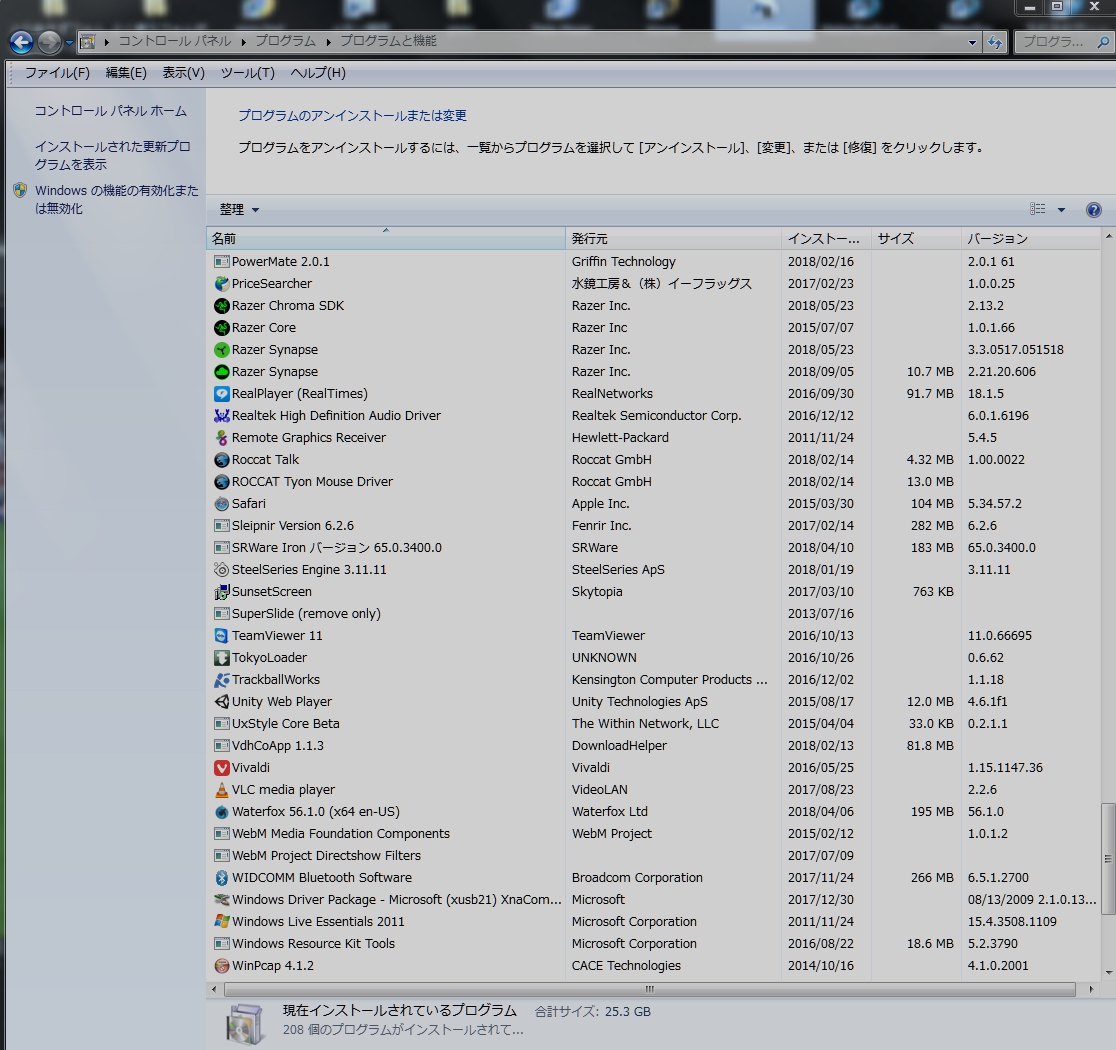Click the vertical scrollbar thumb

pos(1107,858)
